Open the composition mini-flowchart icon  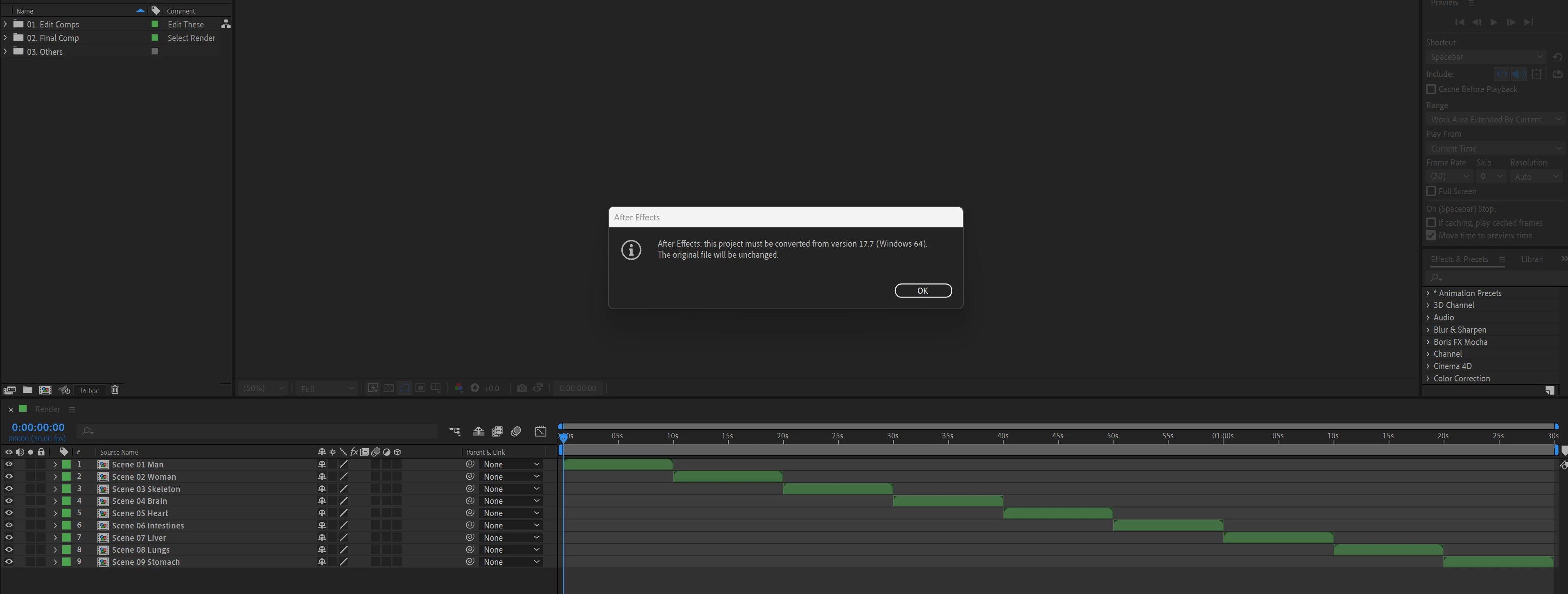[455, 431]
